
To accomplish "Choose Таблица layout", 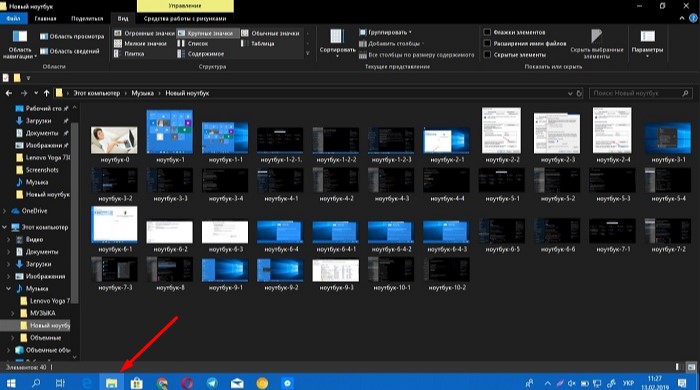I will point(258,44).
